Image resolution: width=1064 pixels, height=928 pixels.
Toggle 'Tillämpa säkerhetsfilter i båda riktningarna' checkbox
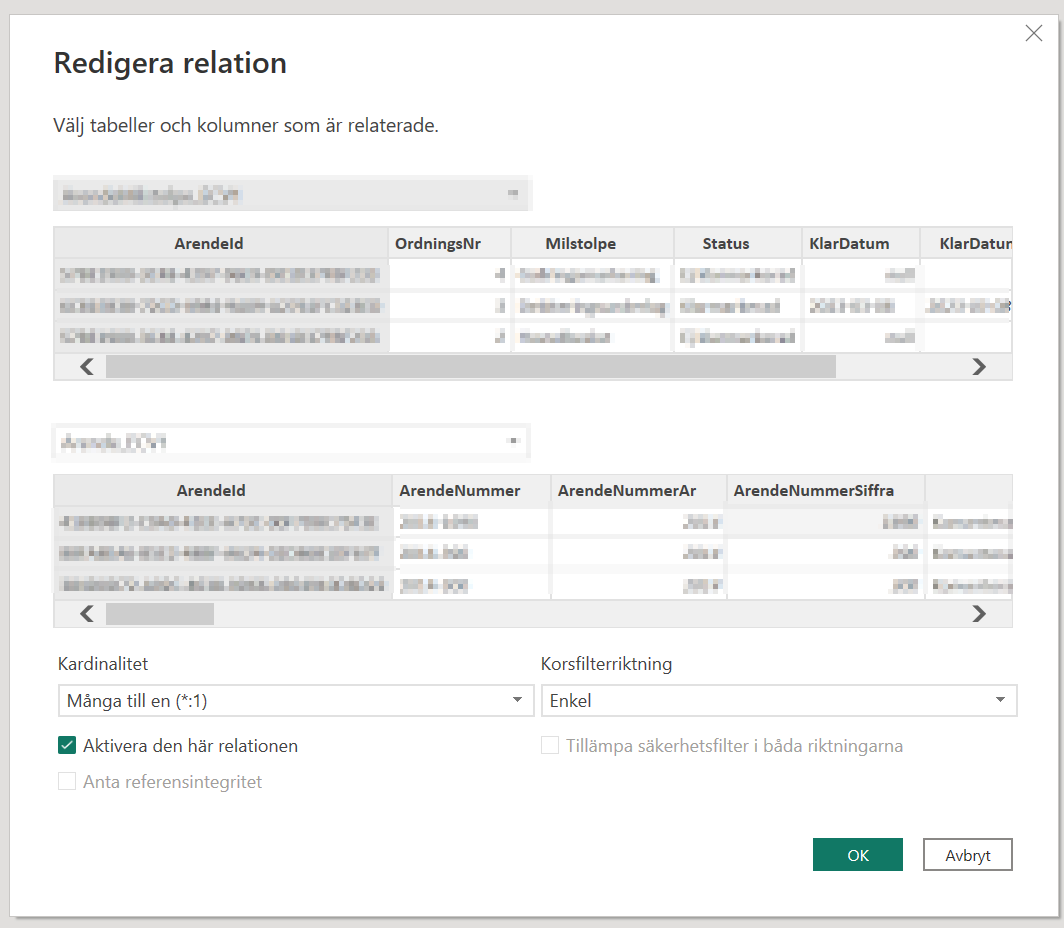(x=550, y=746)
